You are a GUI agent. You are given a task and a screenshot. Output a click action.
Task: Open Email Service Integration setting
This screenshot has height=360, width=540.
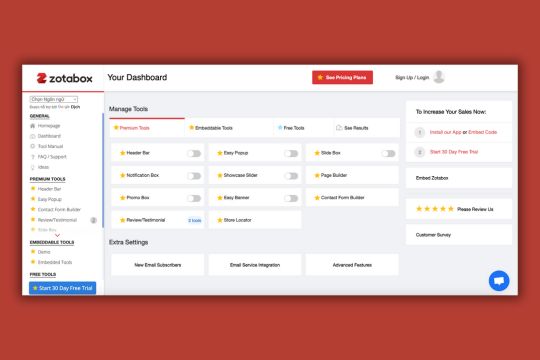[255, 265]
